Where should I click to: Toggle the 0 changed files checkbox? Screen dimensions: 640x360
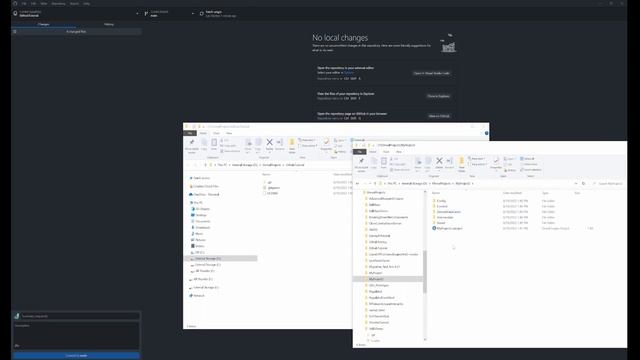15,31
